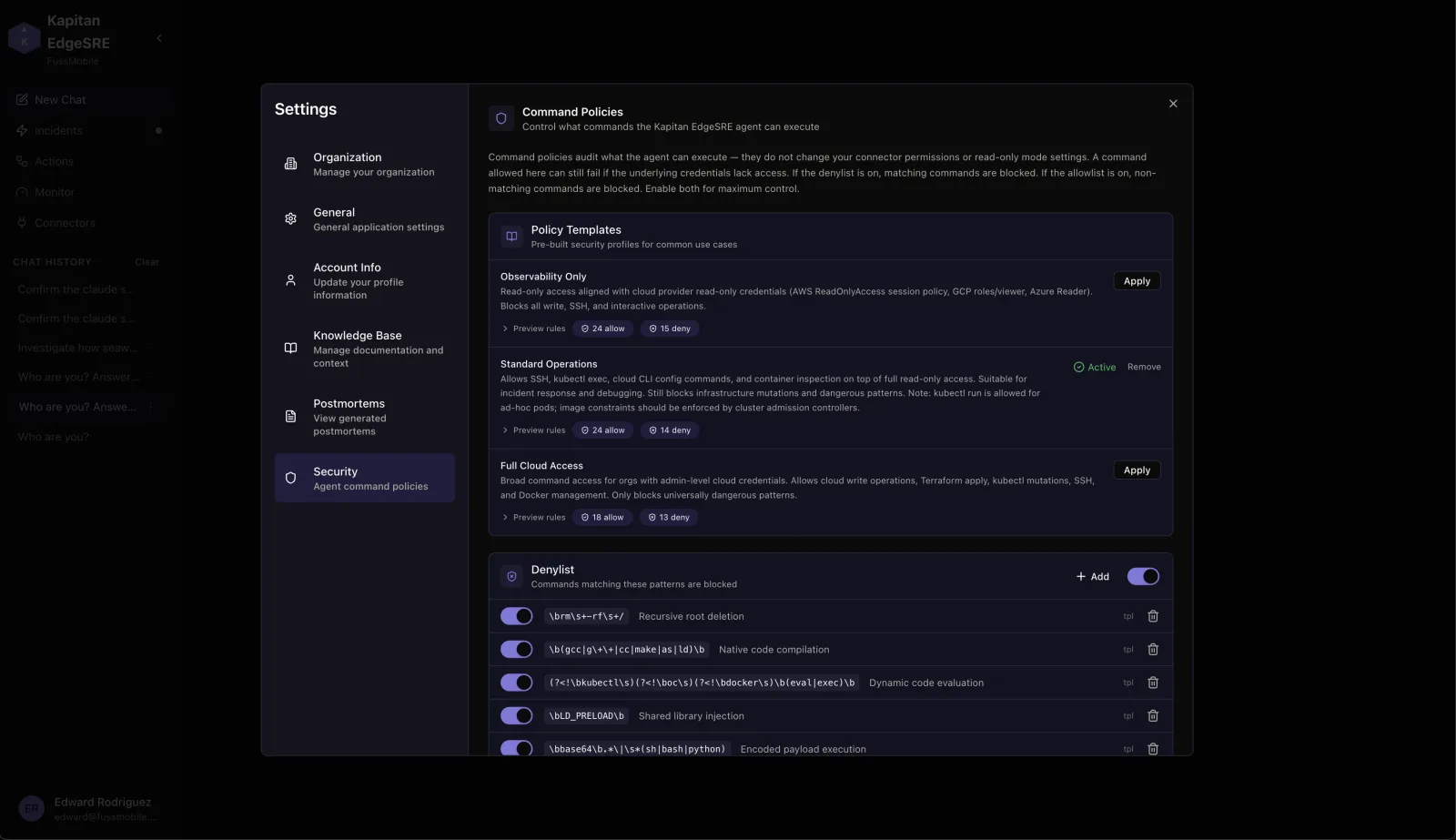Viewport: 1456px width, 840px height.
Task: Click the \bLD_PRELOAD\b pattern text
Action: [x=587, y=716]
